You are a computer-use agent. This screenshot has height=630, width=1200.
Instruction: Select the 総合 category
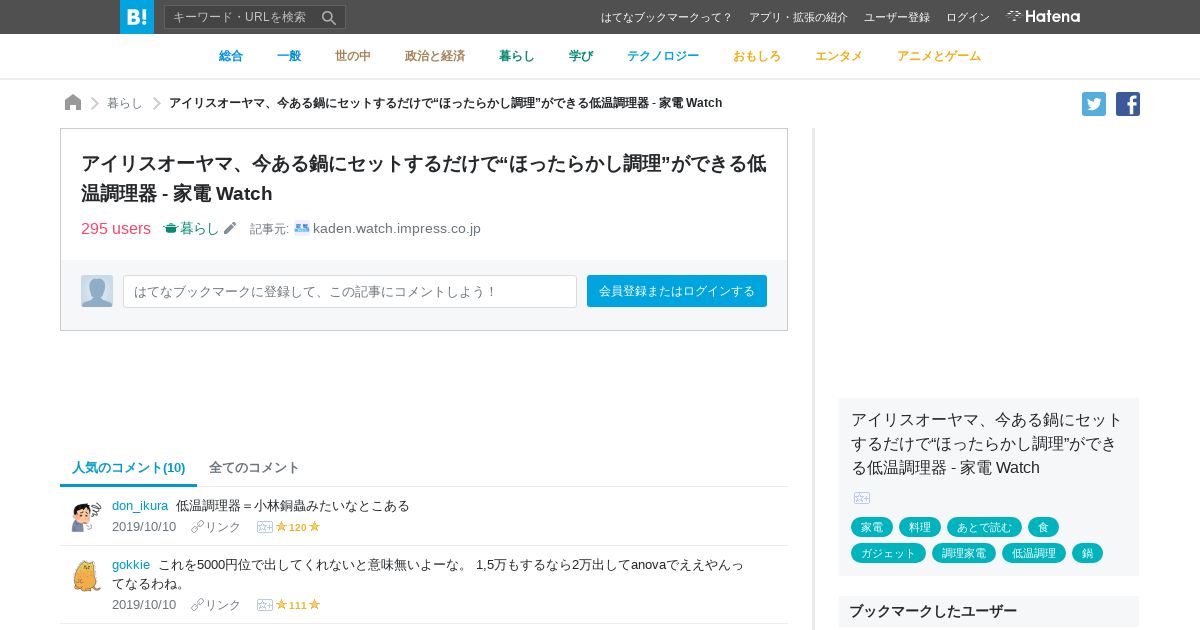[231, 56]
